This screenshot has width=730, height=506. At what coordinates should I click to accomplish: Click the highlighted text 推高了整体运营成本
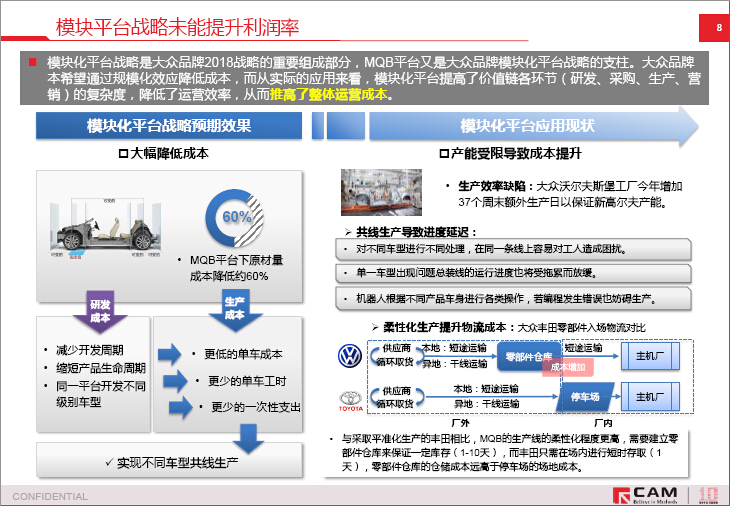coord(329,94)
